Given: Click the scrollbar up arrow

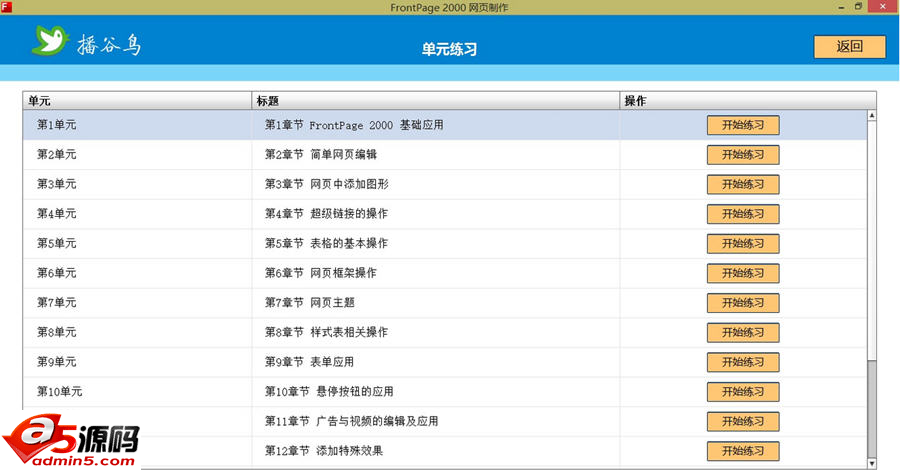Looking at the screenshot, I should click(872, 115).
